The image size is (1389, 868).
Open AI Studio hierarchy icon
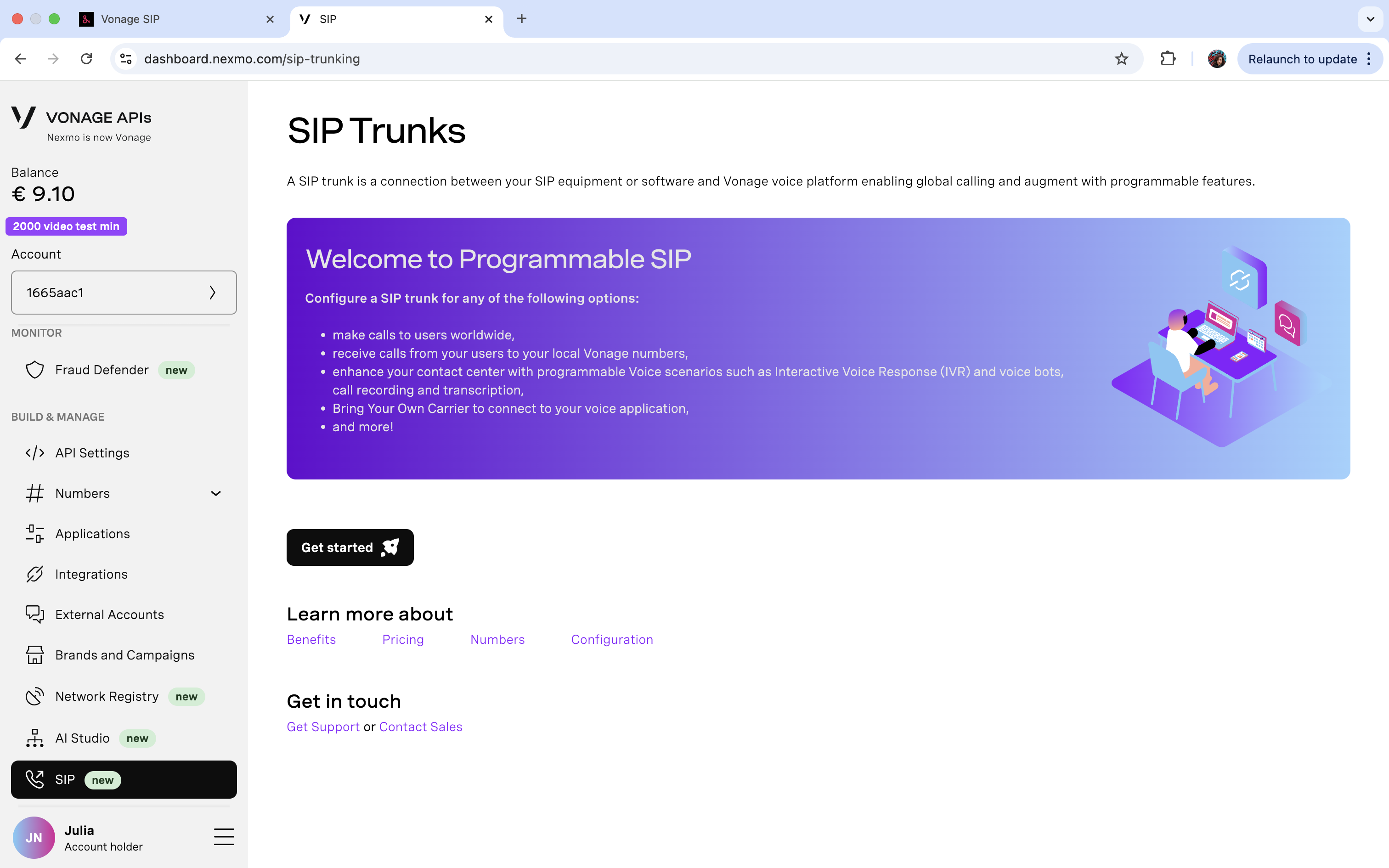[x=34, y=738]
